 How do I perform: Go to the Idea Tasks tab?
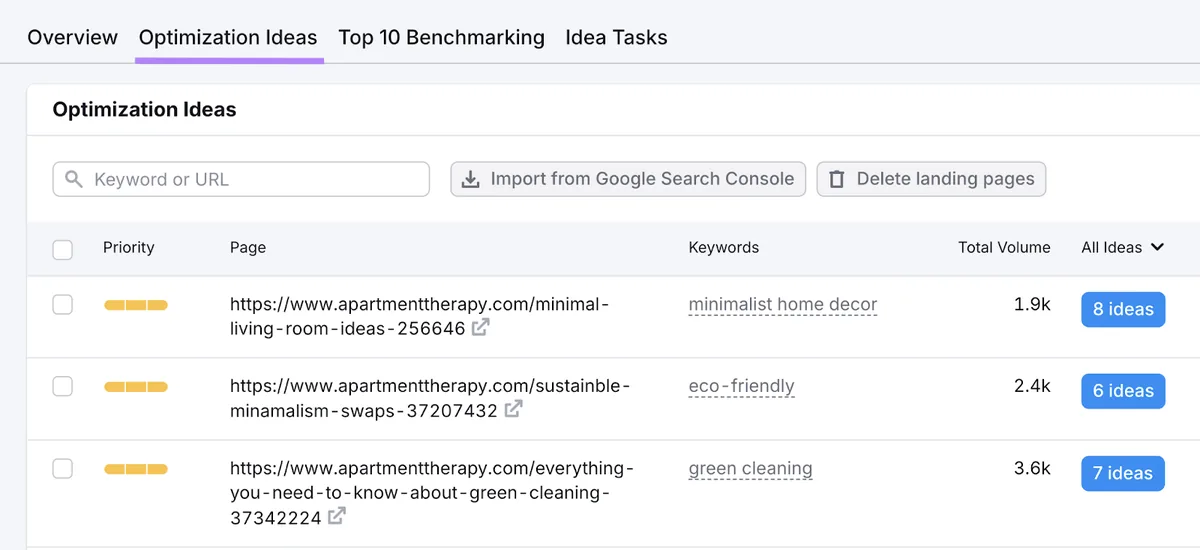click(x=616, y=37)
